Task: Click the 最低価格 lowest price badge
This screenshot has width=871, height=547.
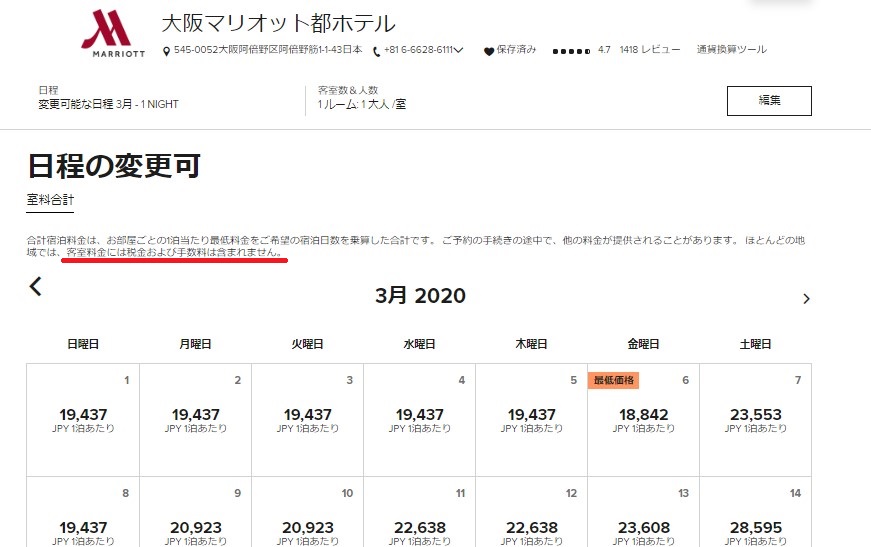Action: point(614,380)
